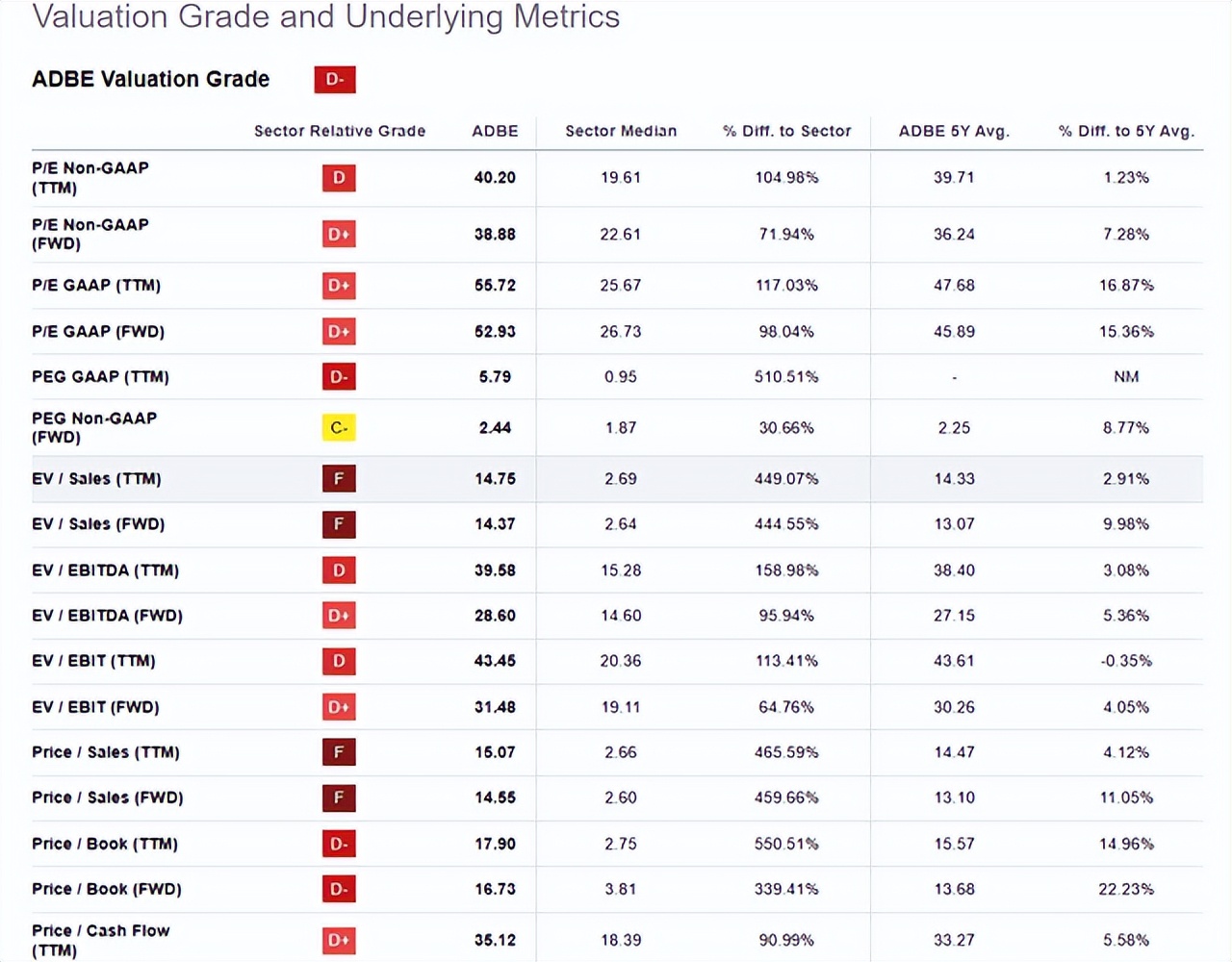The height and width of the screenshot is (962, 1232).
Task: Click the % Diff. to Sector column header
Action: click(787, 131)
